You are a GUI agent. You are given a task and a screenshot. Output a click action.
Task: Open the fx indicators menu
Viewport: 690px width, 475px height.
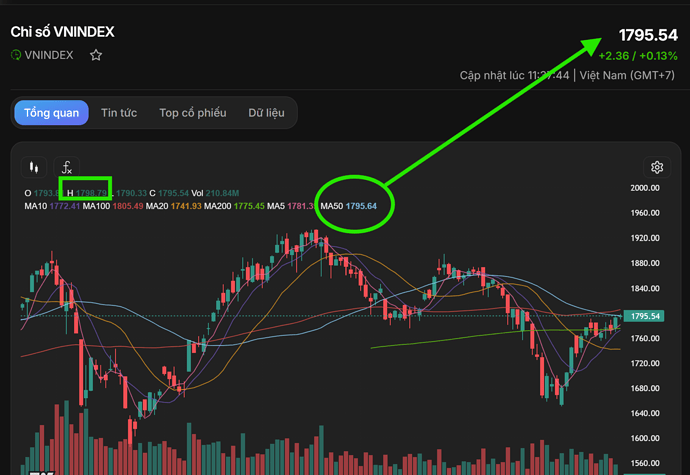pos(66,167)
